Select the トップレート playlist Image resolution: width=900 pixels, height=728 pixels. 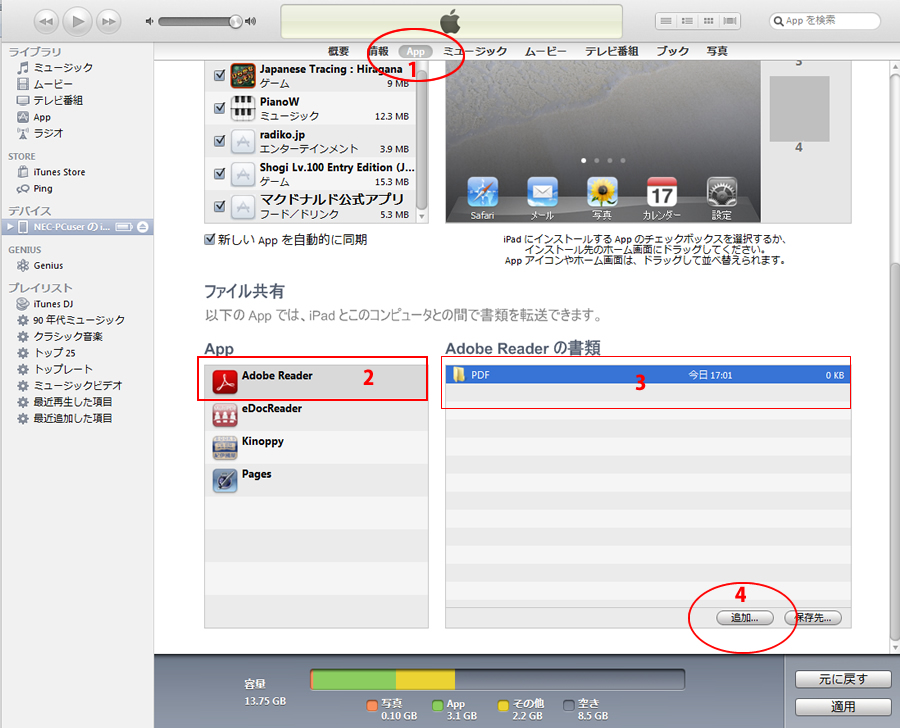click(55, 369)
